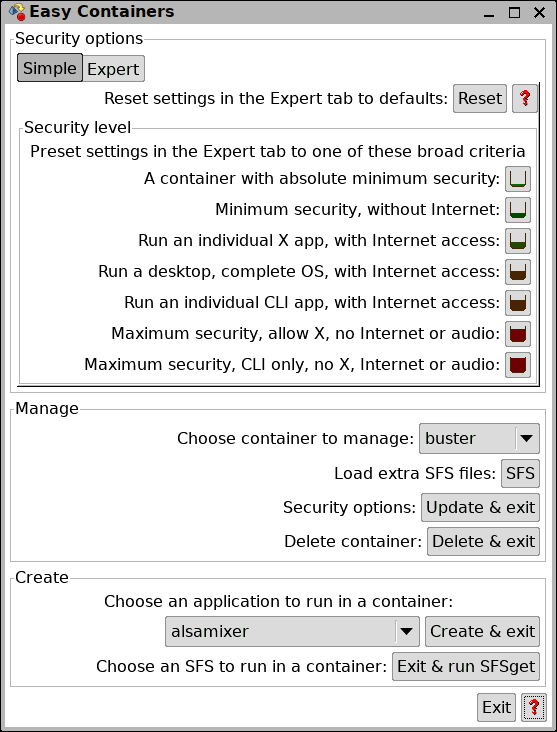Pick individual X app with Internet icon
Viewport: 557px width, 732px height.
tap(518, 241)
